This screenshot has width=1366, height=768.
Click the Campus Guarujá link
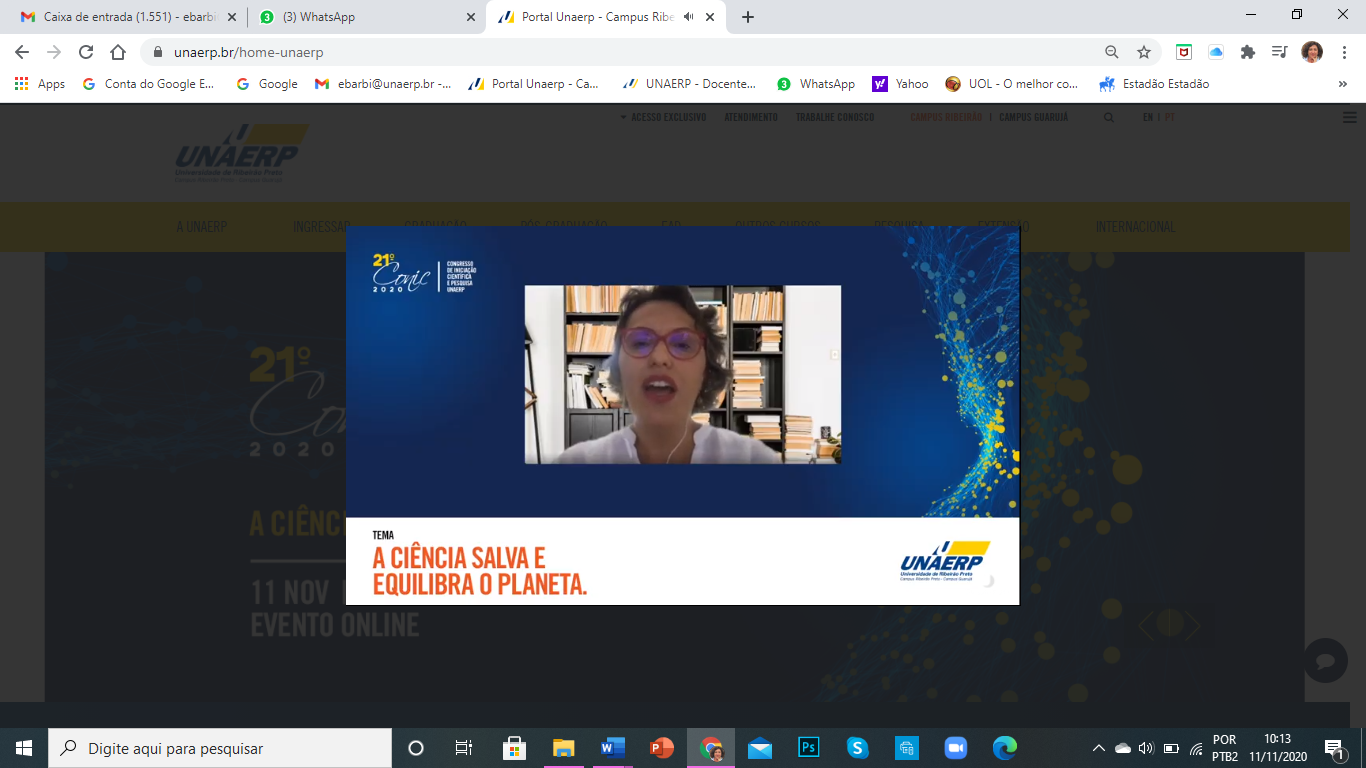point(1033,117)
